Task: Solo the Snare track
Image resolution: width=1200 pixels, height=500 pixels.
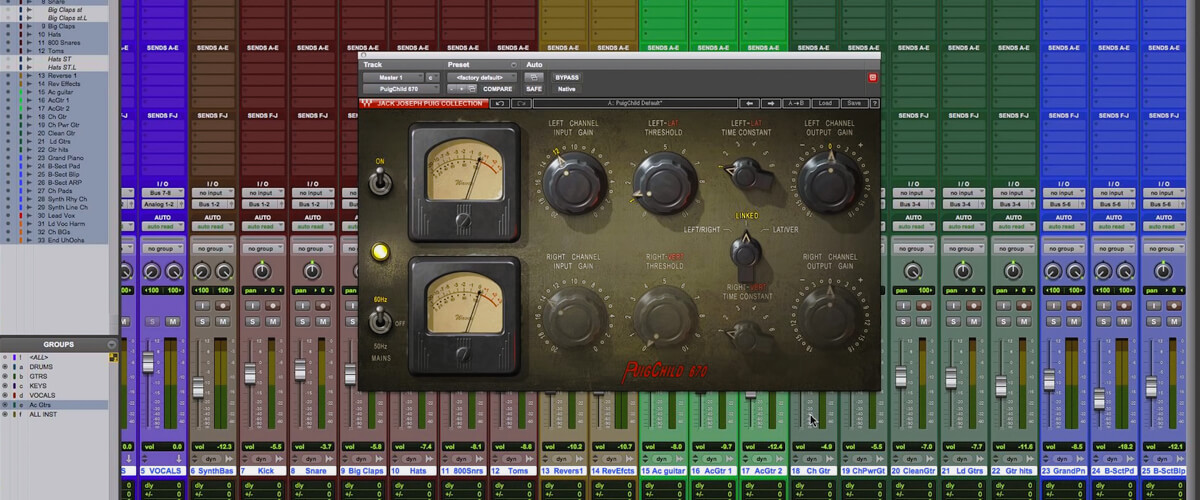Action: click(x=301, y=321)
